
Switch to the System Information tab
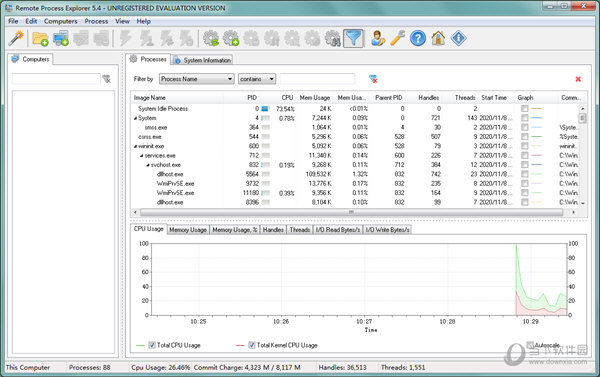pyautogui.click(x=202, y=60)
